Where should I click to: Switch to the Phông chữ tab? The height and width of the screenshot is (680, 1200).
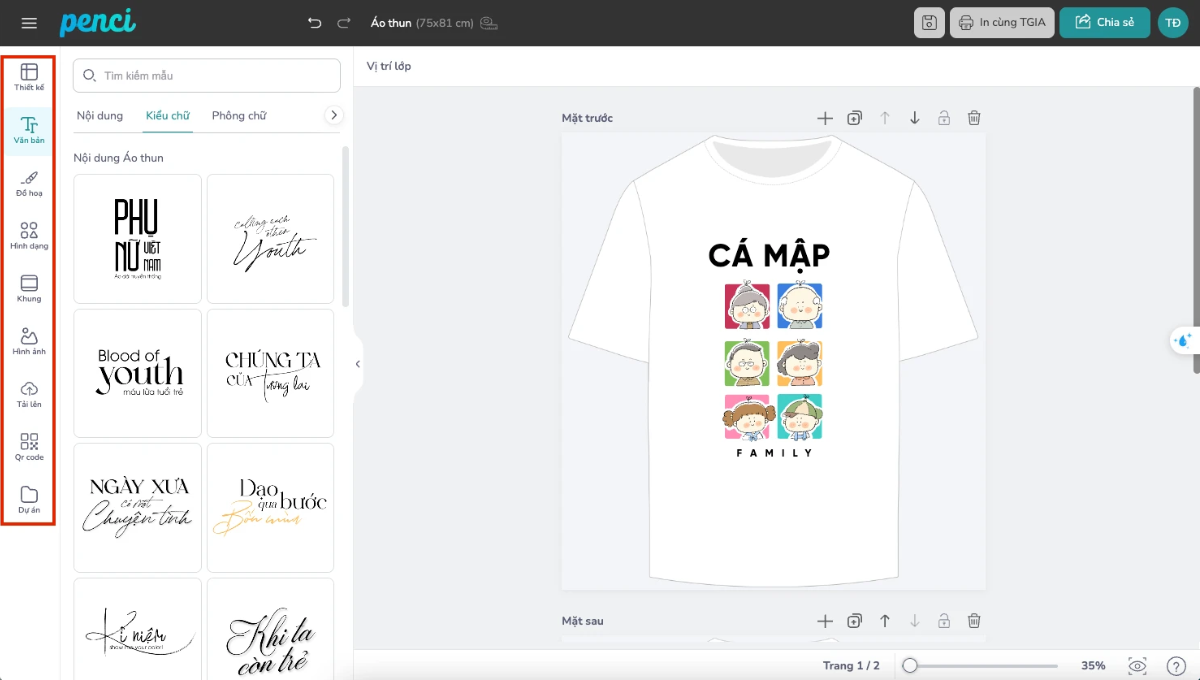(239, 116)
